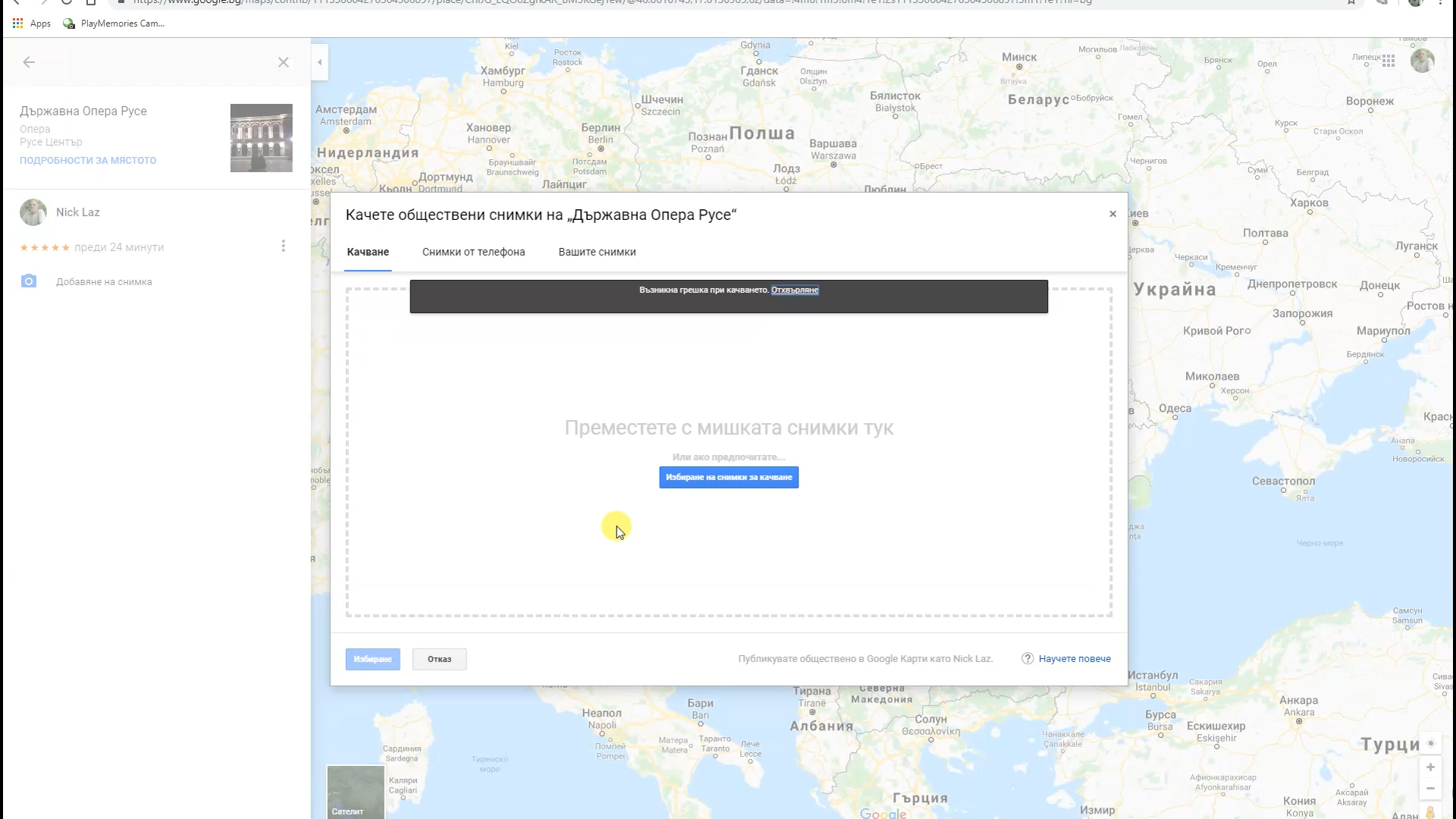Zoom out on the map
The image size is (1456, 819).
[x=1430, y=789]
